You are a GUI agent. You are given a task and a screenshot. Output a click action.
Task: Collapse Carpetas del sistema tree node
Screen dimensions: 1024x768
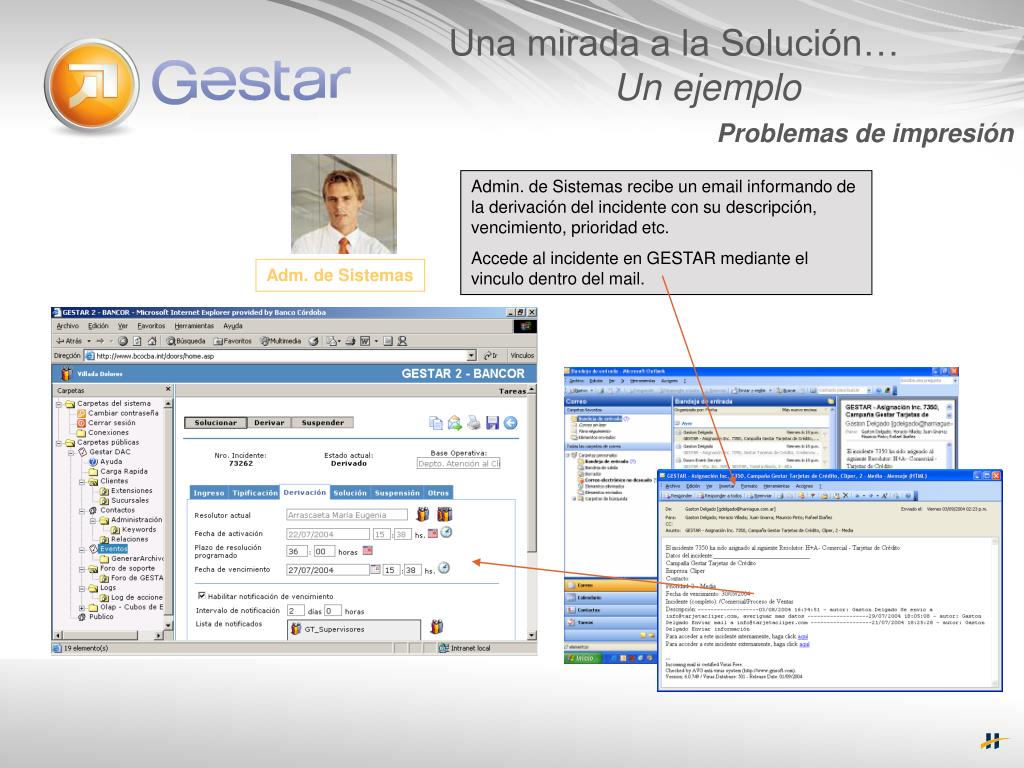(59, 404)
